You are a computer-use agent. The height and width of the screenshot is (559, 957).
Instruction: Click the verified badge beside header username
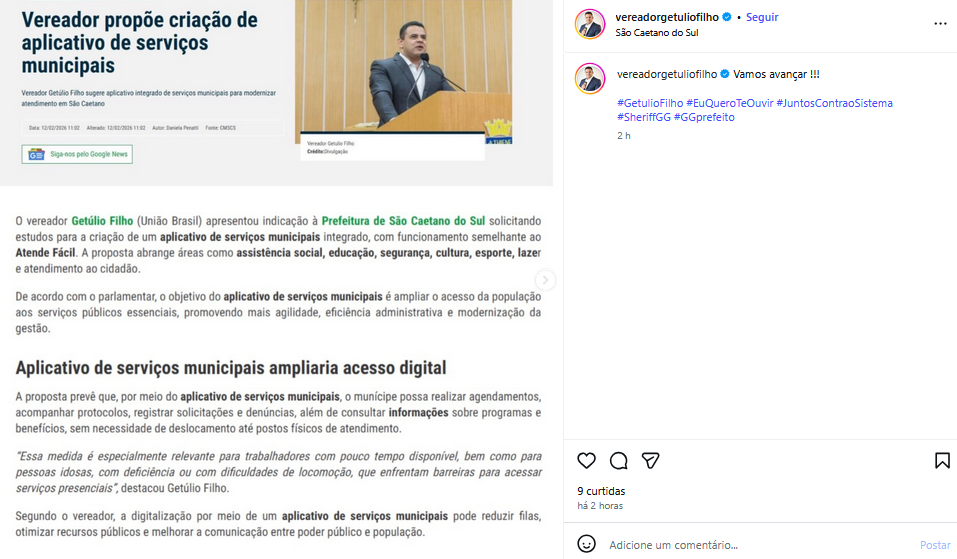click(x=727, y=17)
